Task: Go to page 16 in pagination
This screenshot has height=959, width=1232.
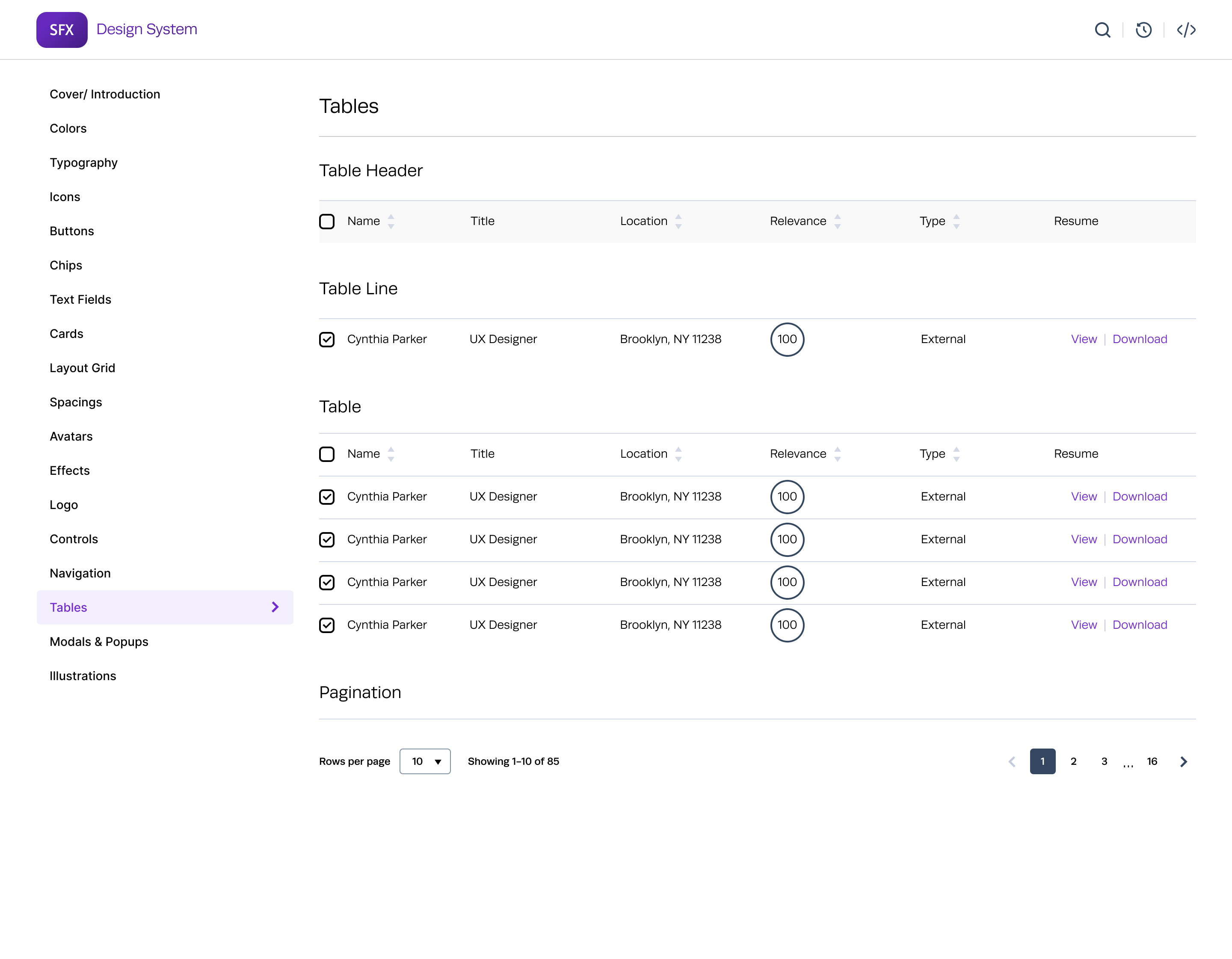Action: [x=1152, y=761]
